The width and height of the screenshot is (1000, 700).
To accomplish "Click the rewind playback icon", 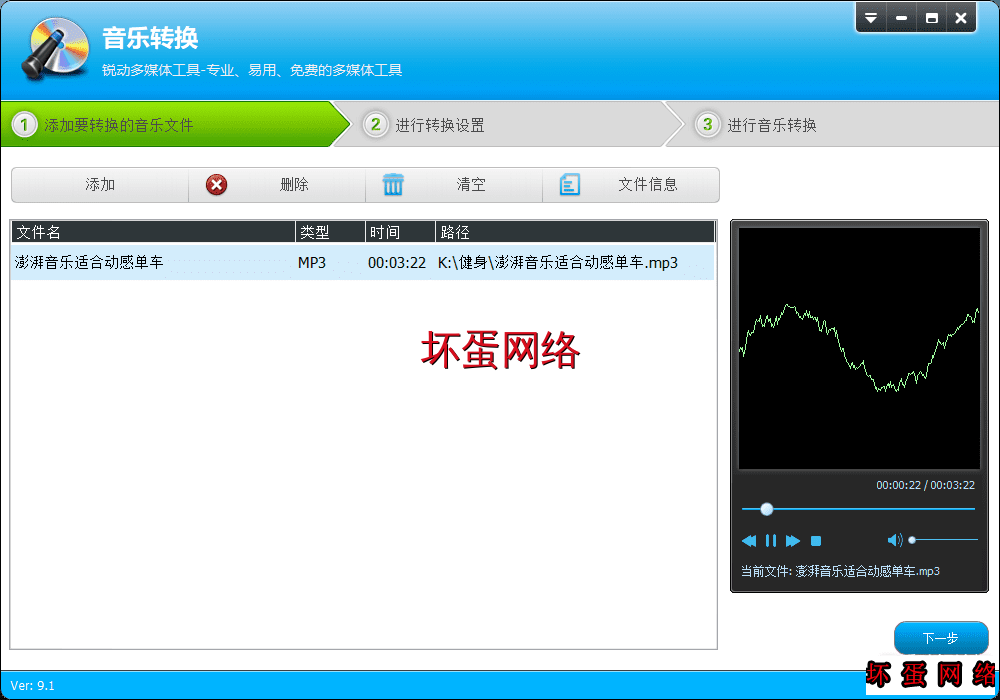I will pos(749,541).
